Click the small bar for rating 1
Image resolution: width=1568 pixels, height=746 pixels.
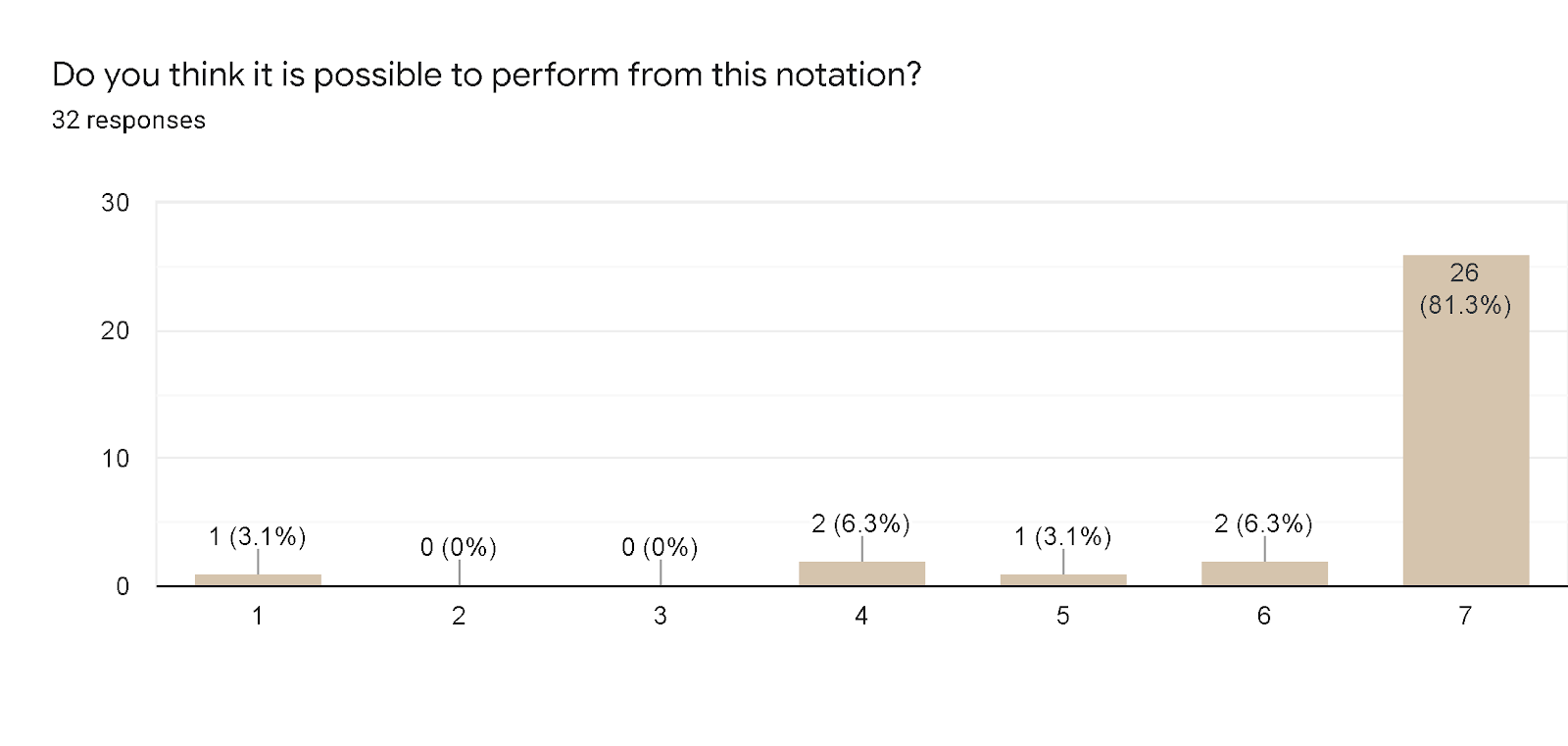(258, 579)
